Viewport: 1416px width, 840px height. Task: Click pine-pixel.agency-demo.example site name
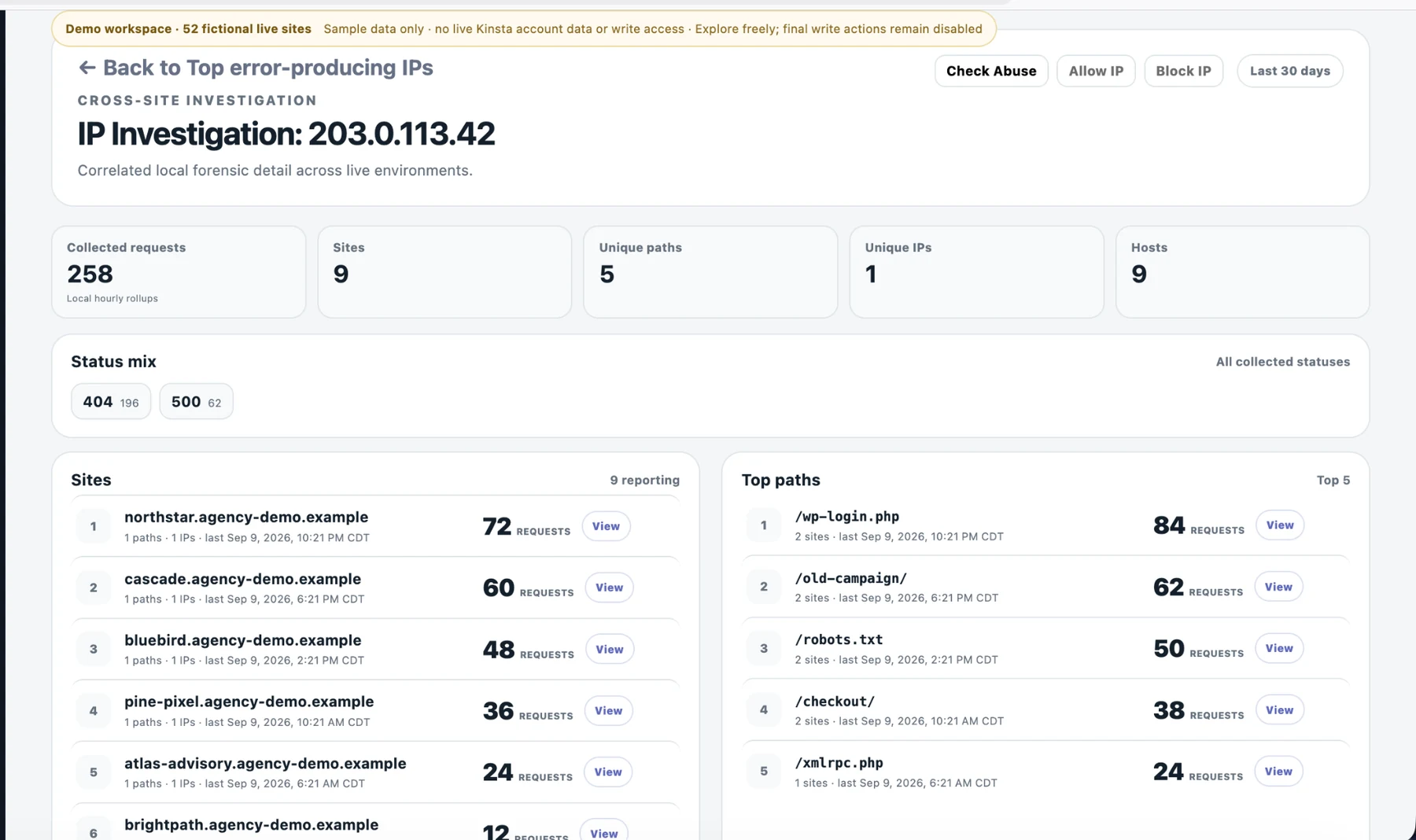coord(249,702)
